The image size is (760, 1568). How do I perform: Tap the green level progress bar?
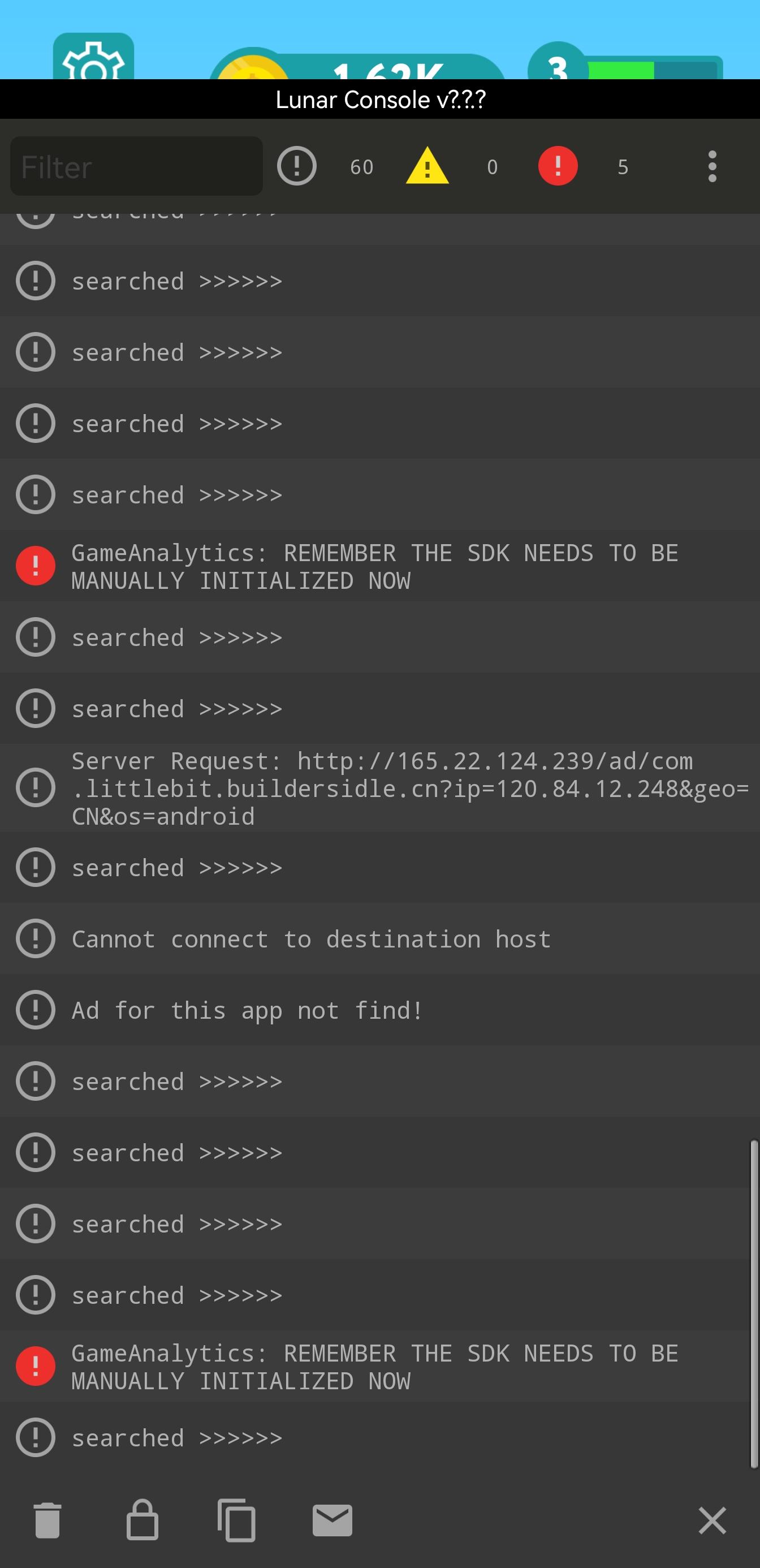[621, 71]
